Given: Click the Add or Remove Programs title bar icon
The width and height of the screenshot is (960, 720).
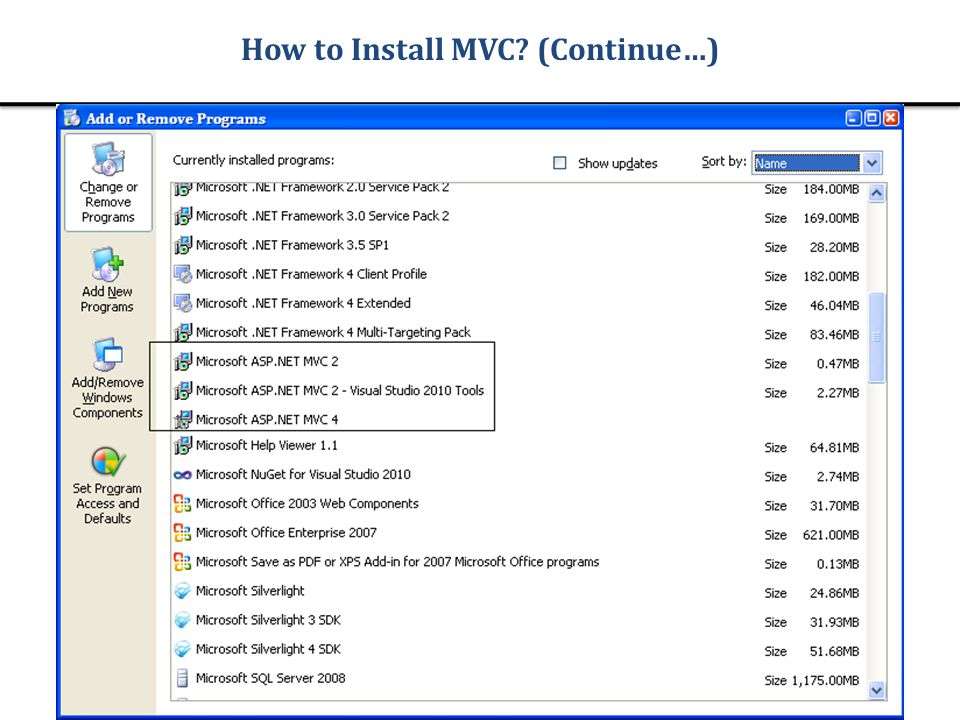Looking at the screenshot, I should tap(72, 118).
